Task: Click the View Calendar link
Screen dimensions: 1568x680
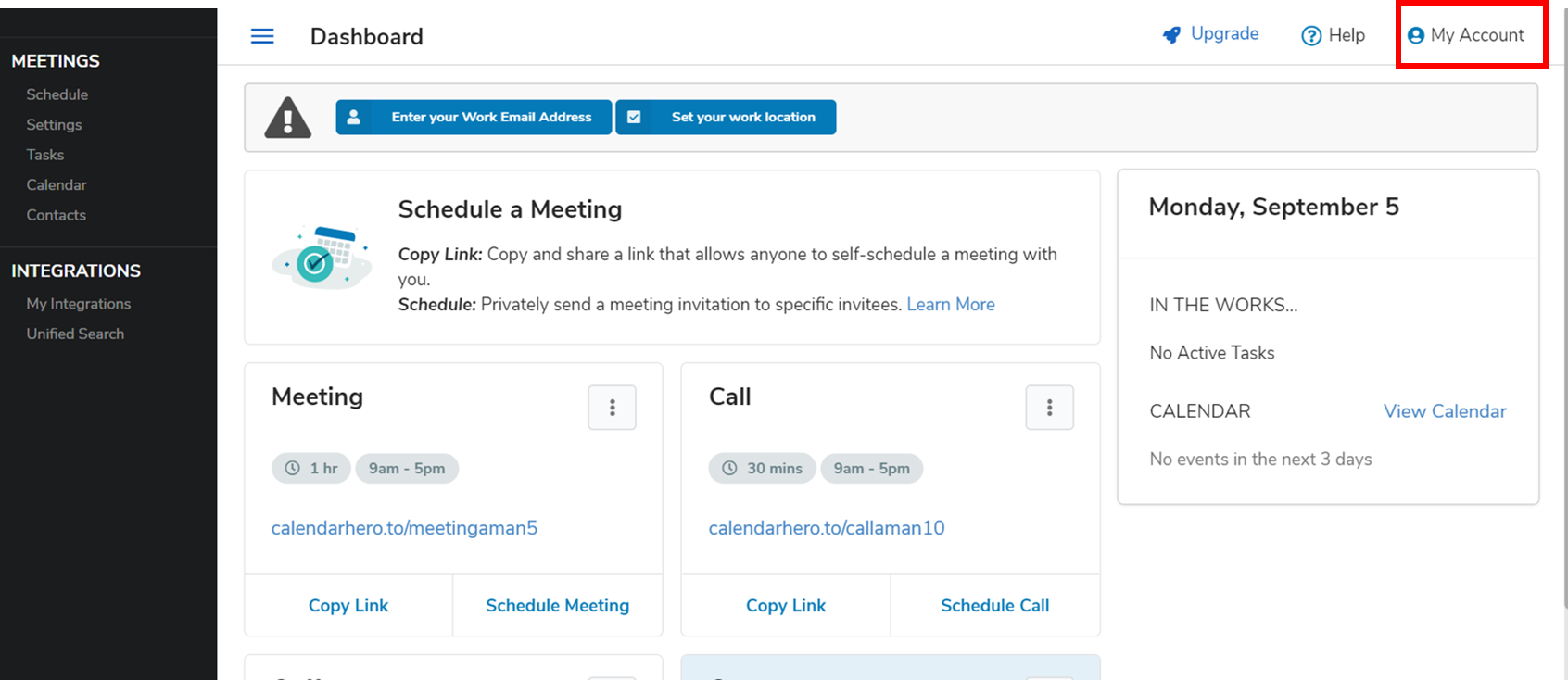Action: tap(1444, 411)
